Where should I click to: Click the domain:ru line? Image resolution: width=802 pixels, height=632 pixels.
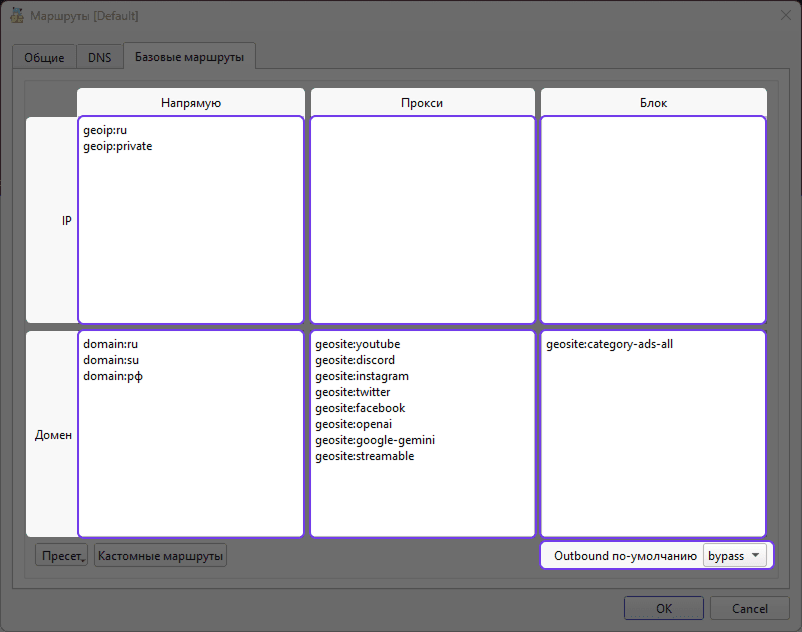(110, 344)
